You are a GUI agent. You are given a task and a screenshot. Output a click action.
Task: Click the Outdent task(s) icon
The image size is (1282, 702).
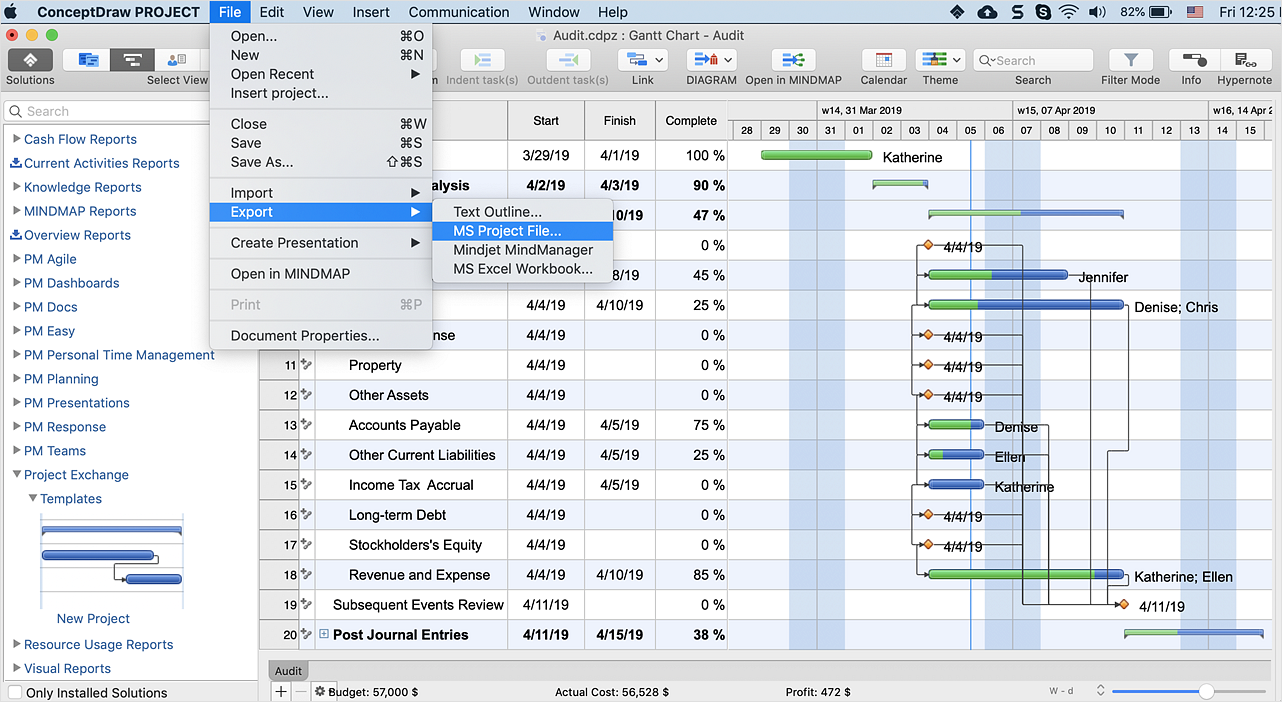coord(567,60)
